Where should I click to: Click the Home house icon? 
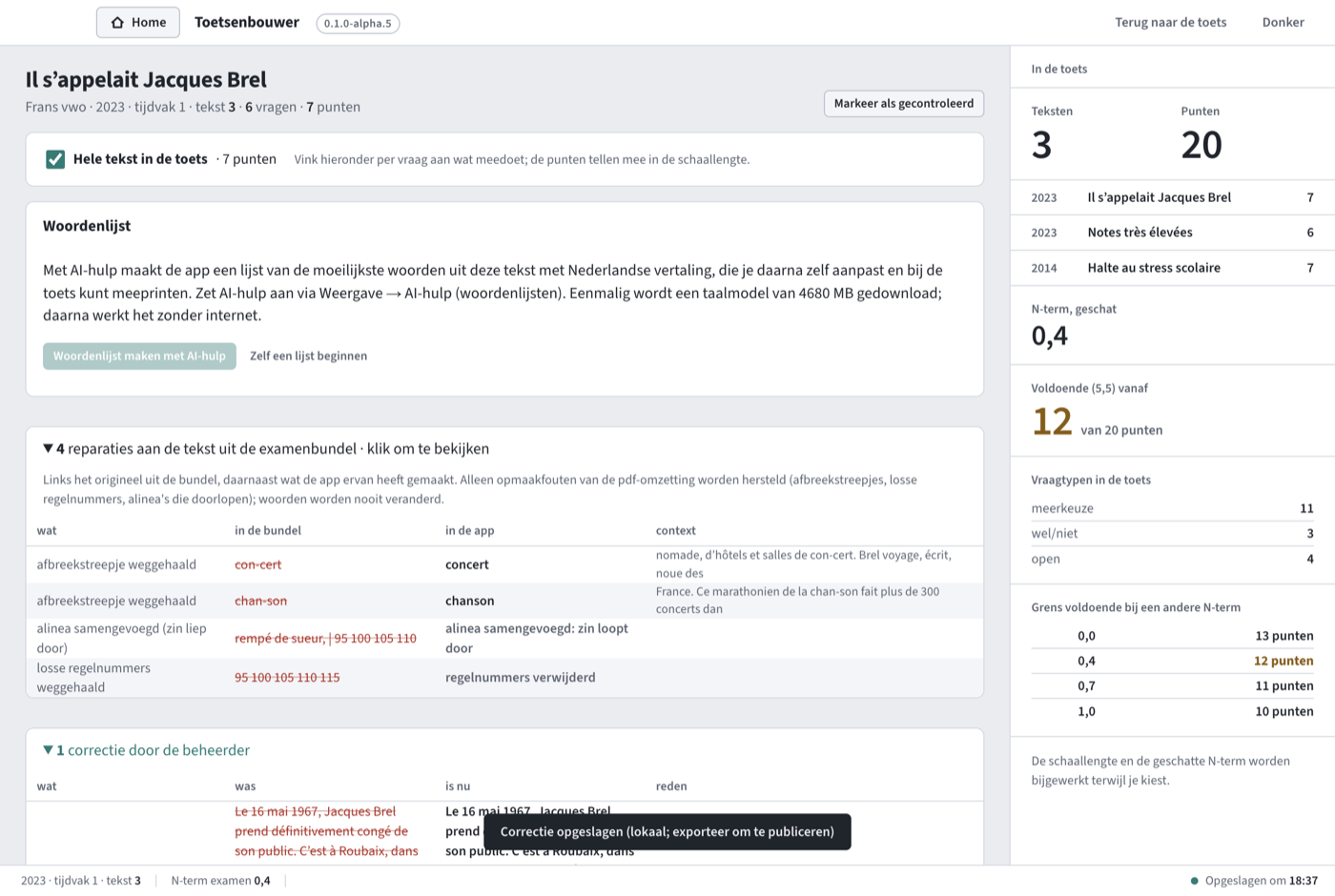pyautogui.click(x=117, y=23)
